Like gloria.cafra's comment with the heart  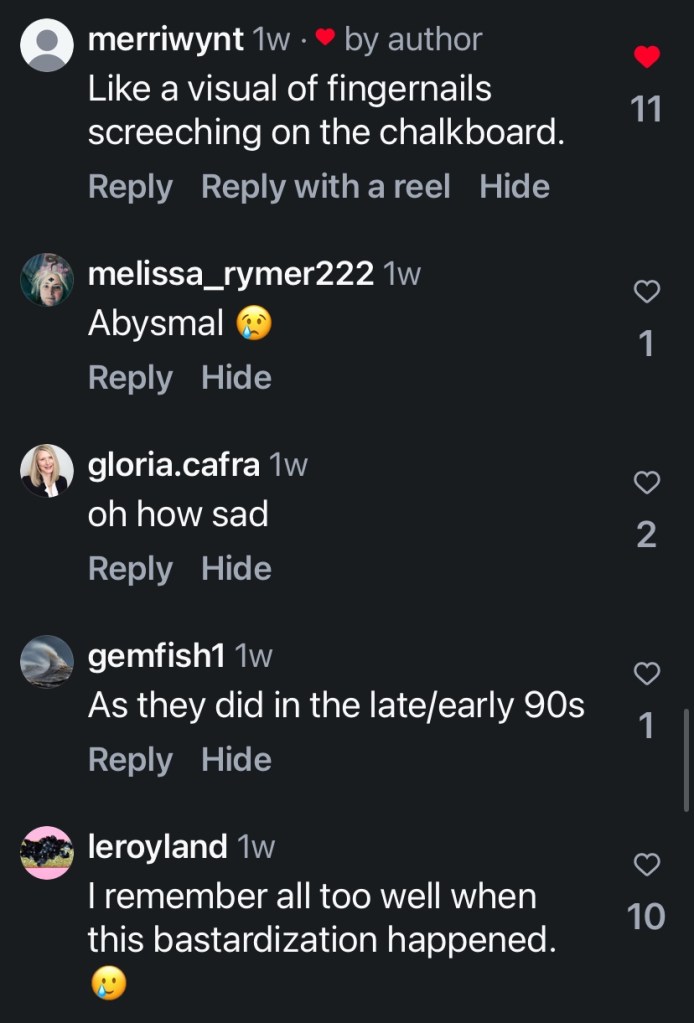coord(647,483)
